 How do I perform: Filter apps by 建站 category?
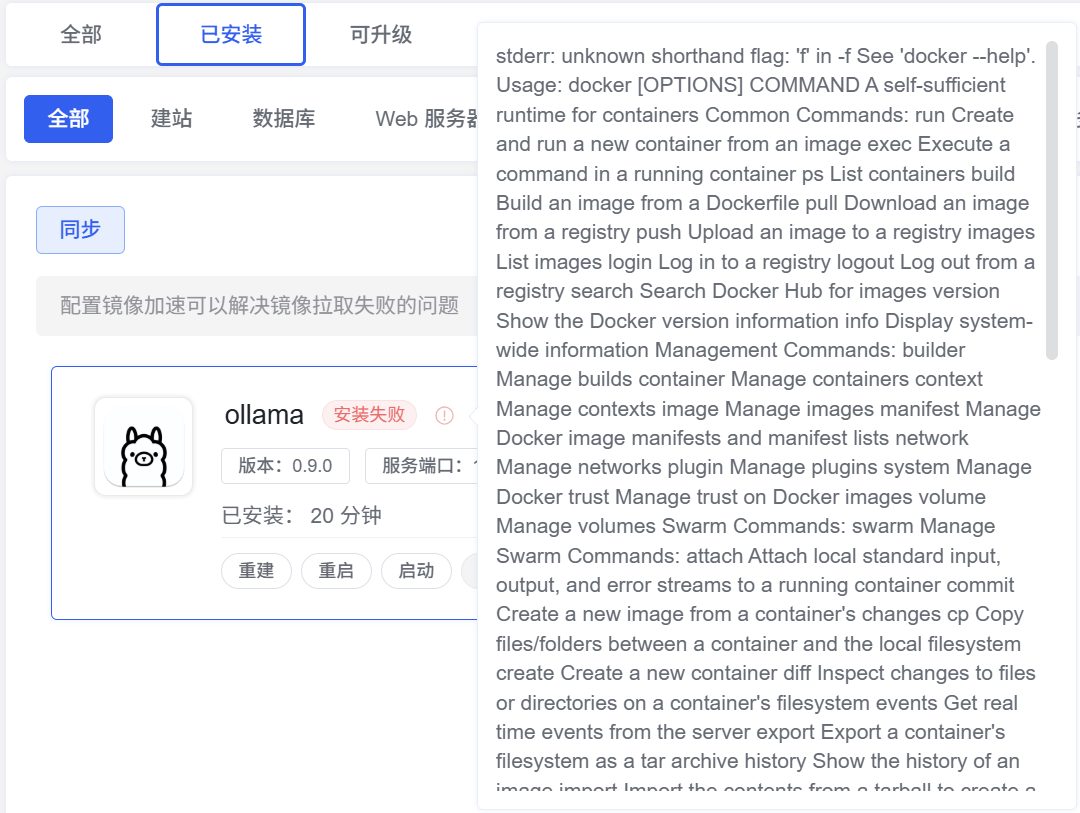coord(172,119)
